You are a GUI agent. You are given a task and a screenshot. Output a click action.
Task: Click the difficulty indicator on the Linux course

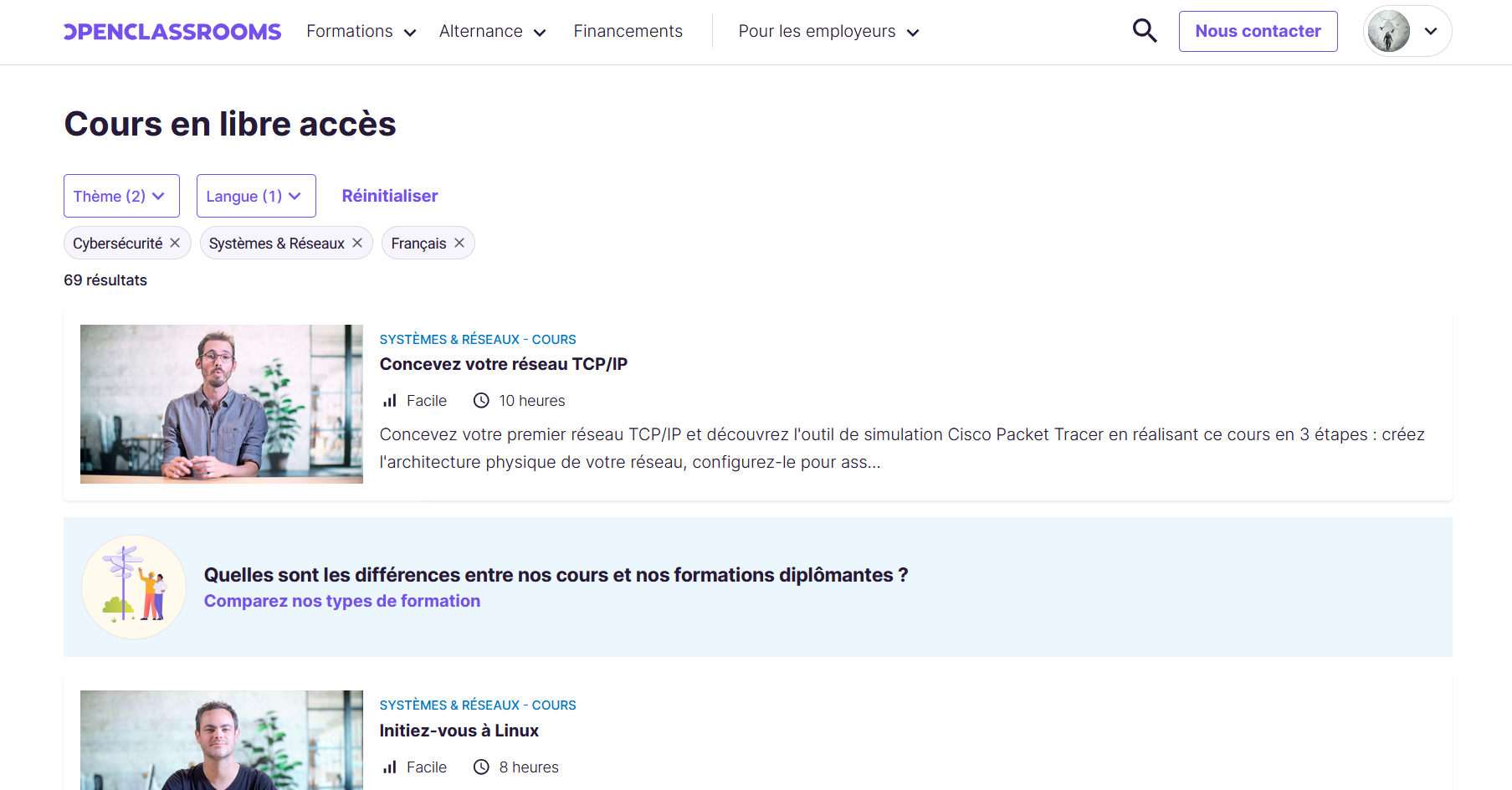pyautogui.click(x=389, y=767)
